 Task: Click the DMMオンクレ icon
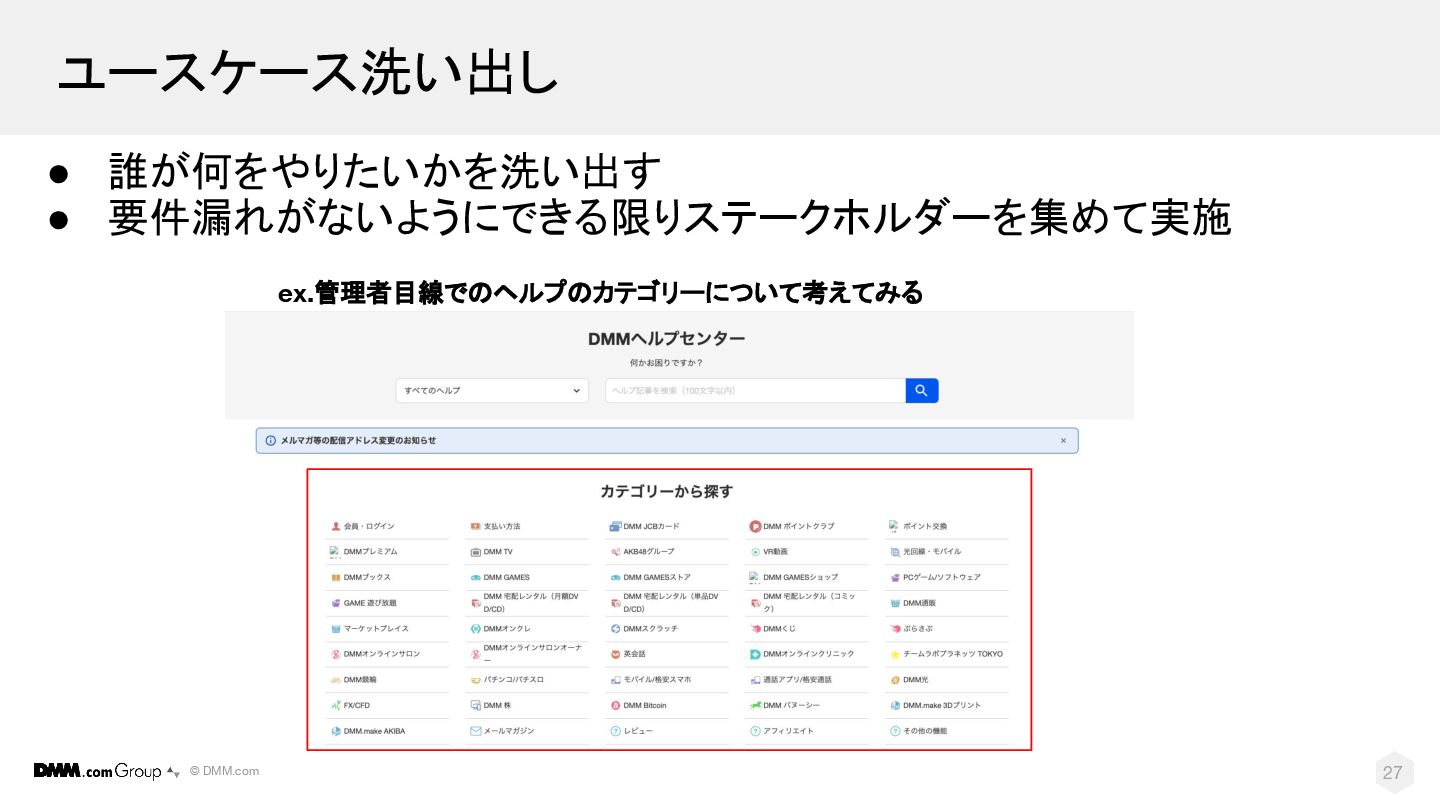point(476,629)
